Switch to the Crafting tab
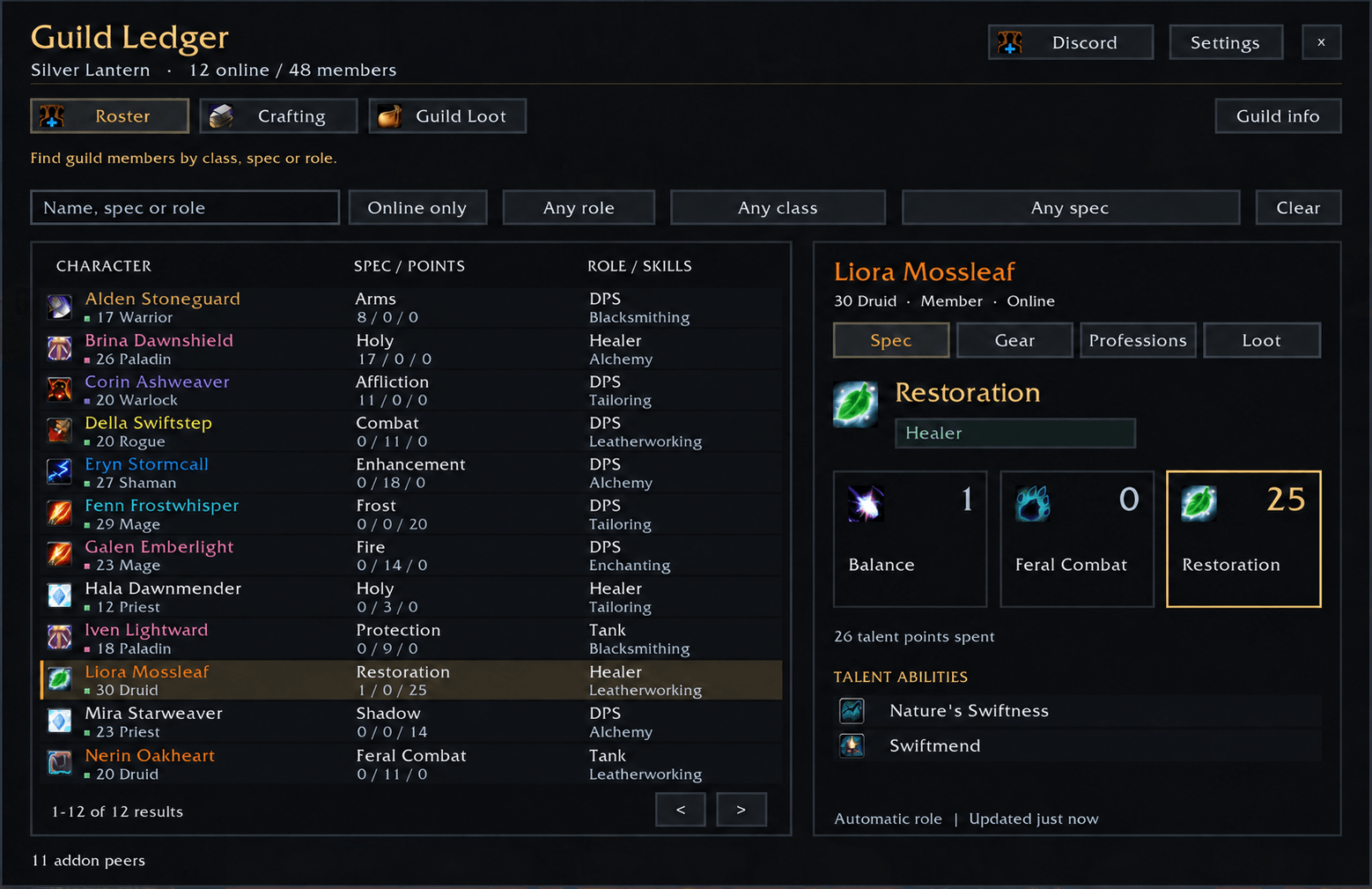This screenshot has height=889, width=1372. pos(278,115)
